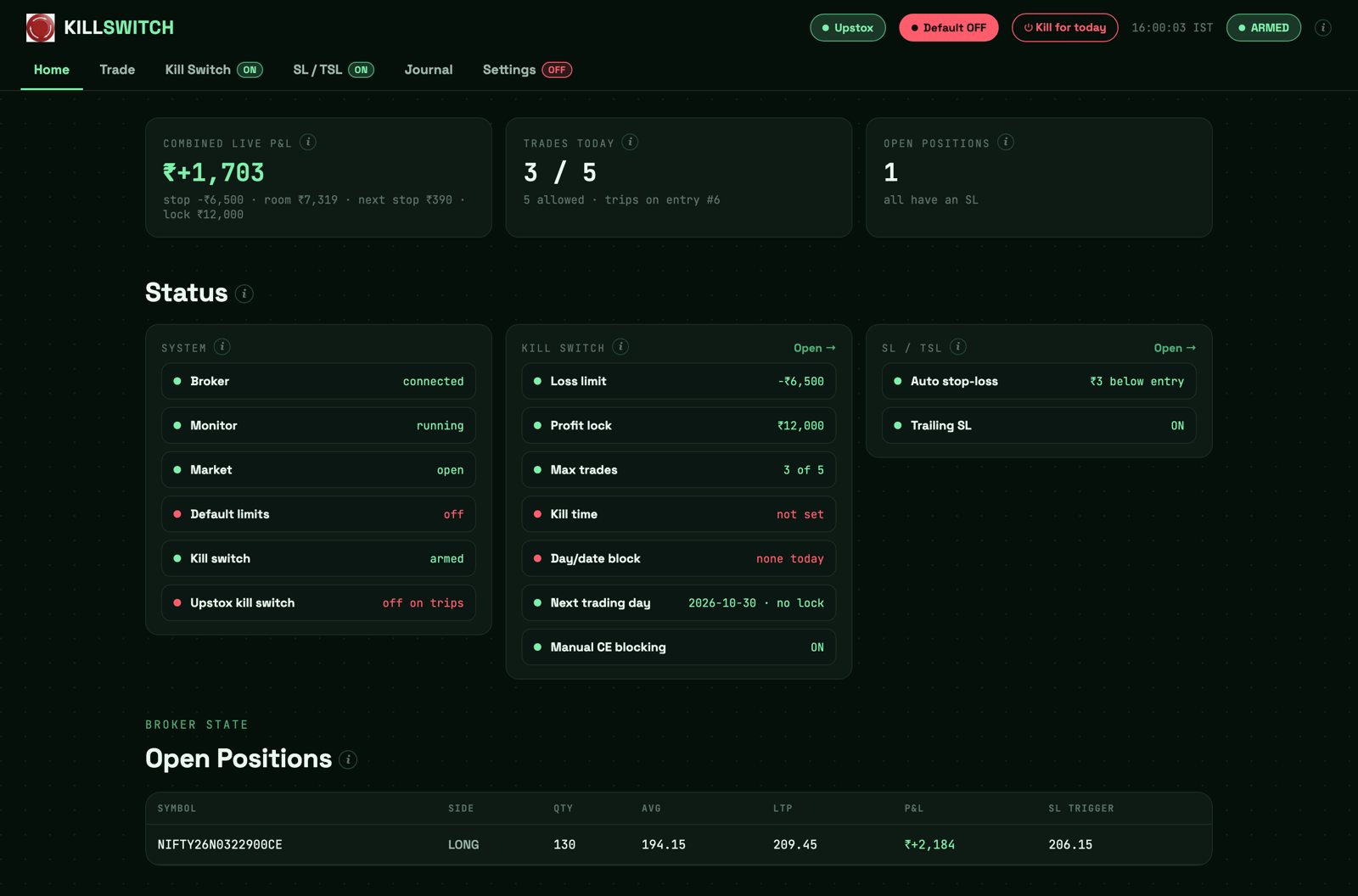Image resolution: width=1358 pixels, height=896 pixels.
Task: Click the KillSwitch logo icon
Action: tap(40, 28)
